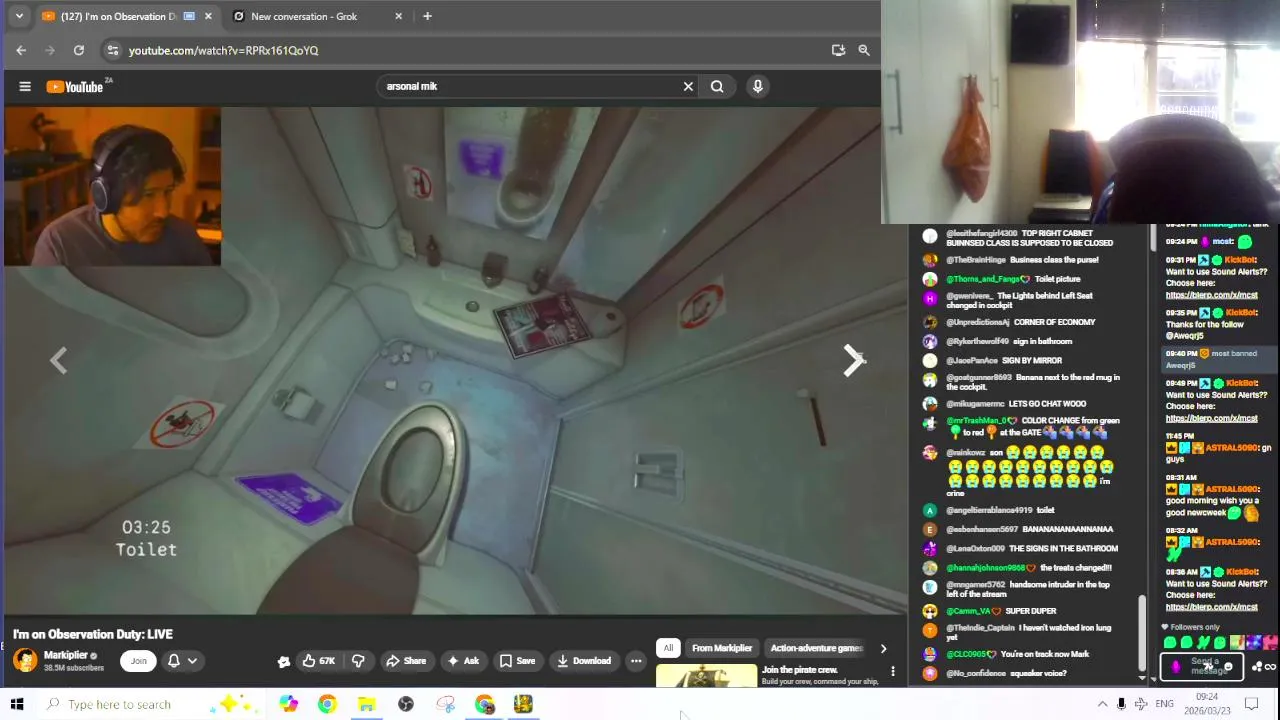Share the video

[405, 661]
